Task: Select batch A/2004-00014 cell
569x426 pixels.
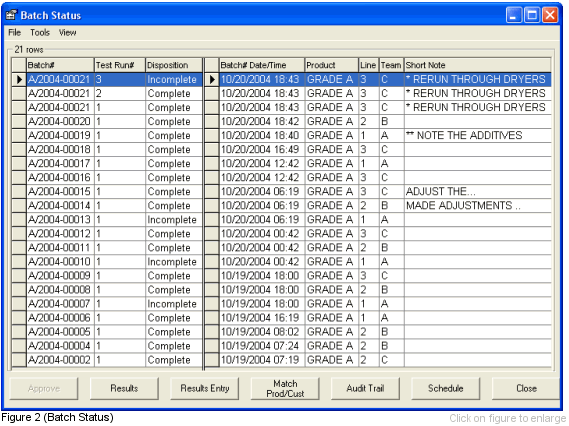Action: click(60, 206)
